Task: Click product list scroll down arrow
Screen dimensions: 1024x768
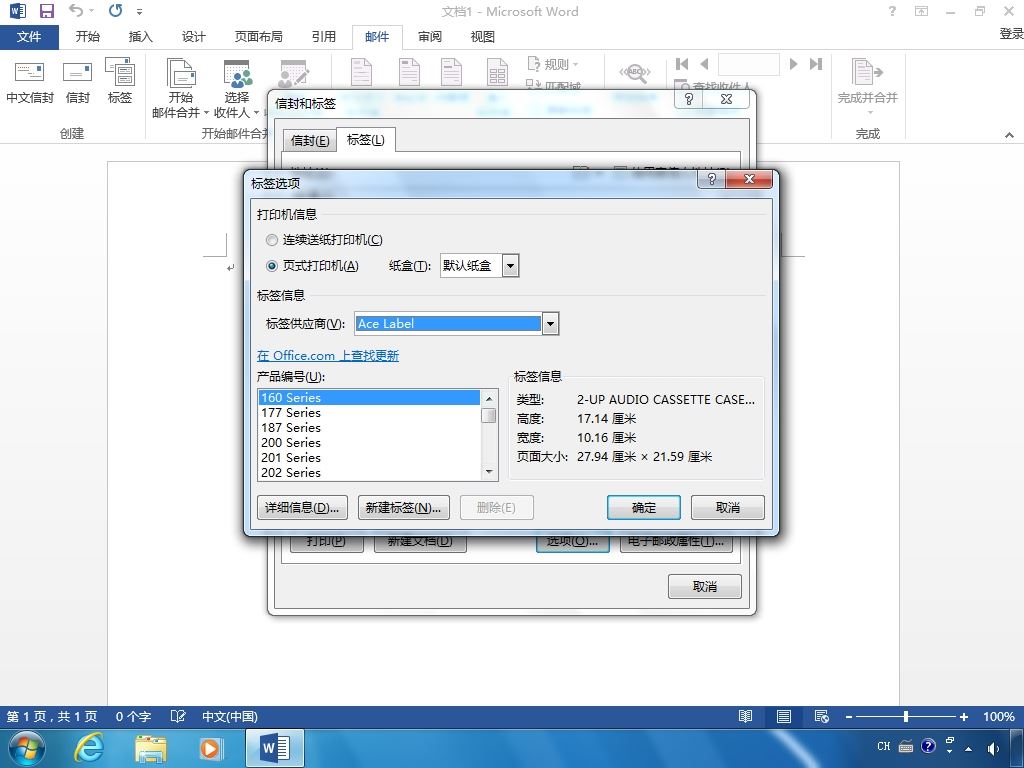Action: pos(489,472)
